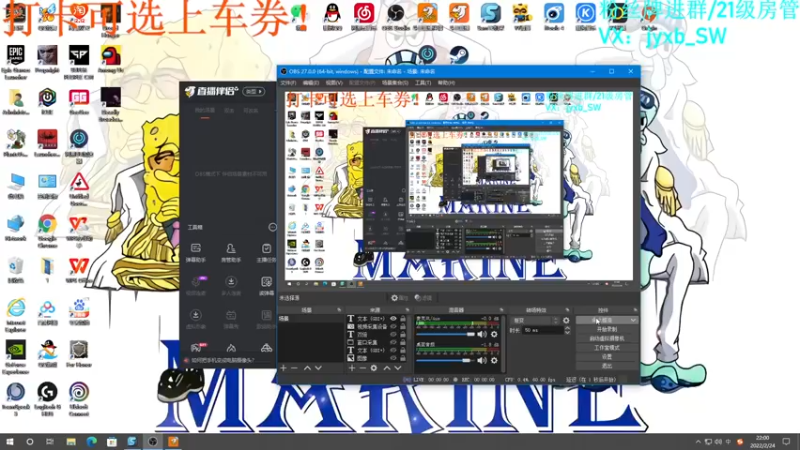Adjust the Mic/Aux volume slider
This screenshot has height=450, width=800.
tap(445, 335)
